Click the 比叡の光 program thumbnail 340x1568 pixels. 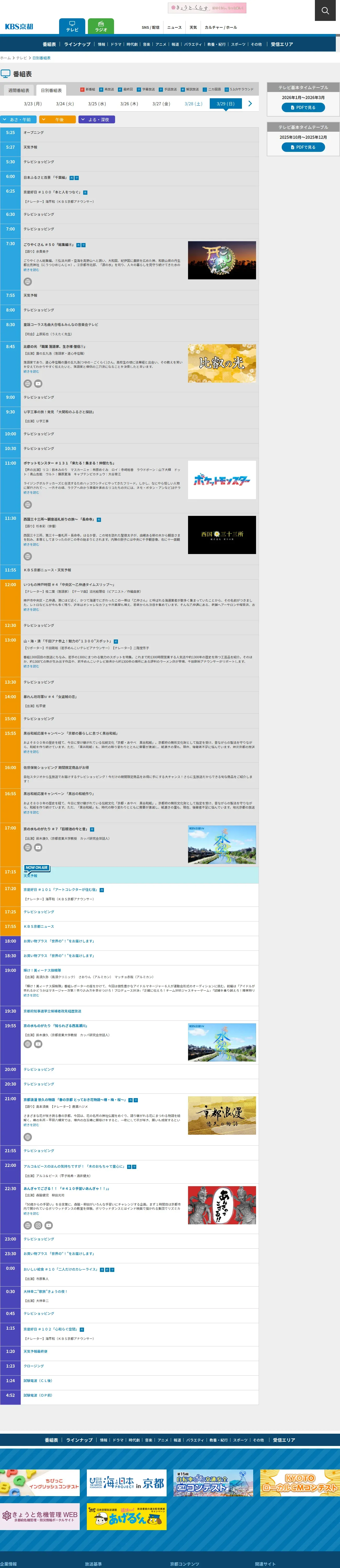(222, 364)
